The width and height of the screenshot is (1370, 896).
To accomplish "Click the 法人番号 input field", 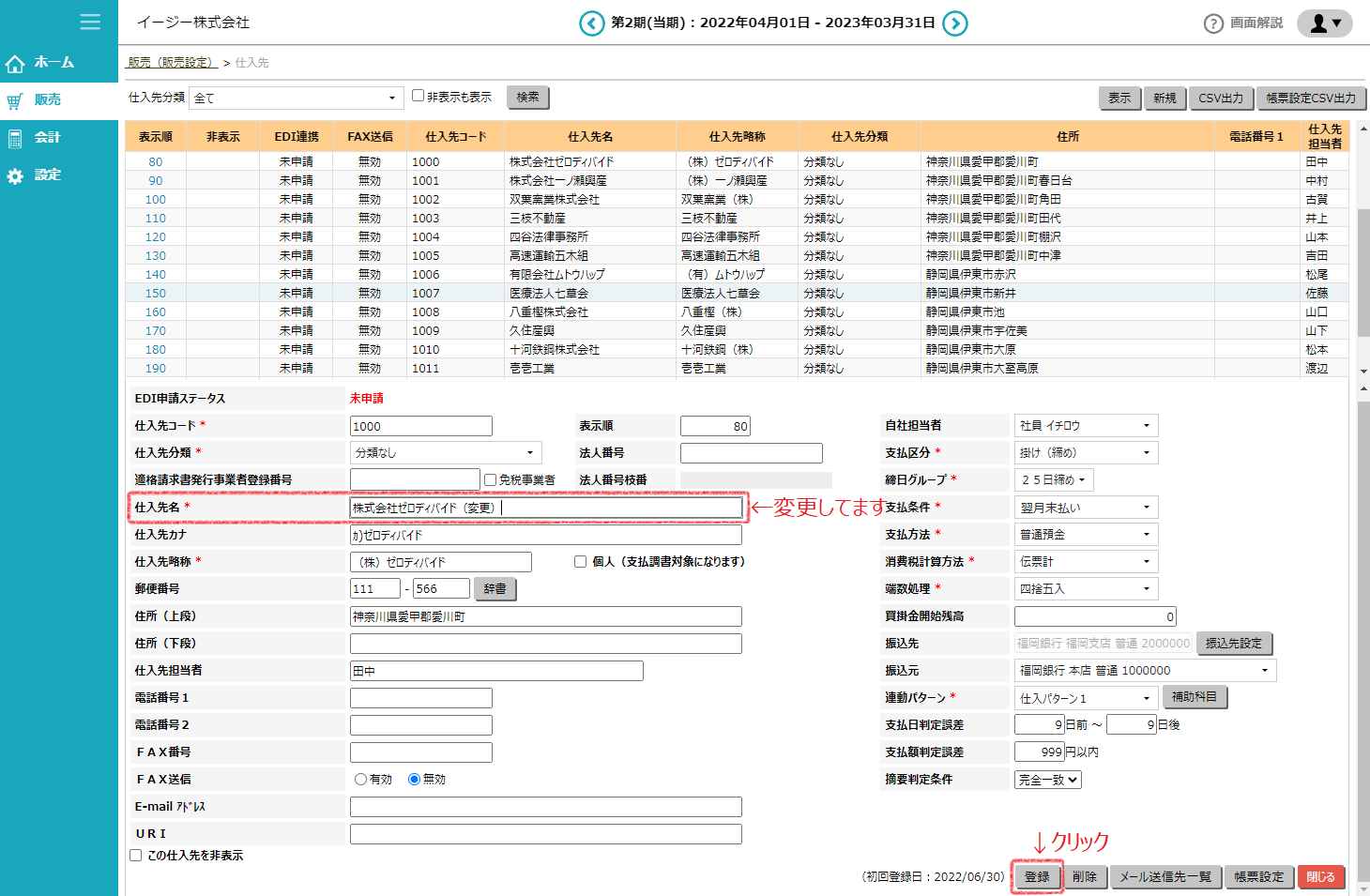I will (752, 453).
